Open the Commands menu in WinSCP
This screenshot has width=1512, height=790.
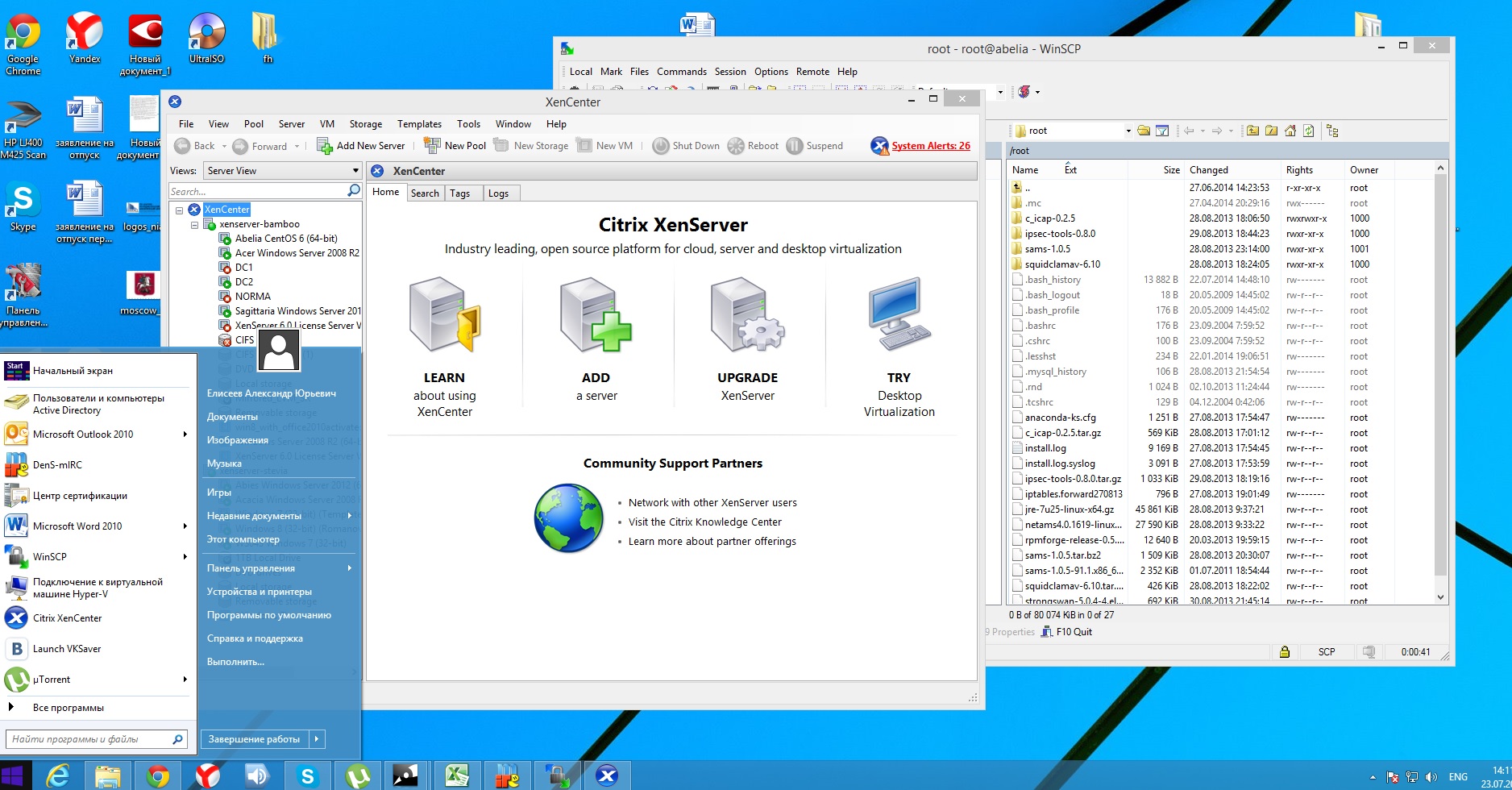click(681, 72)
